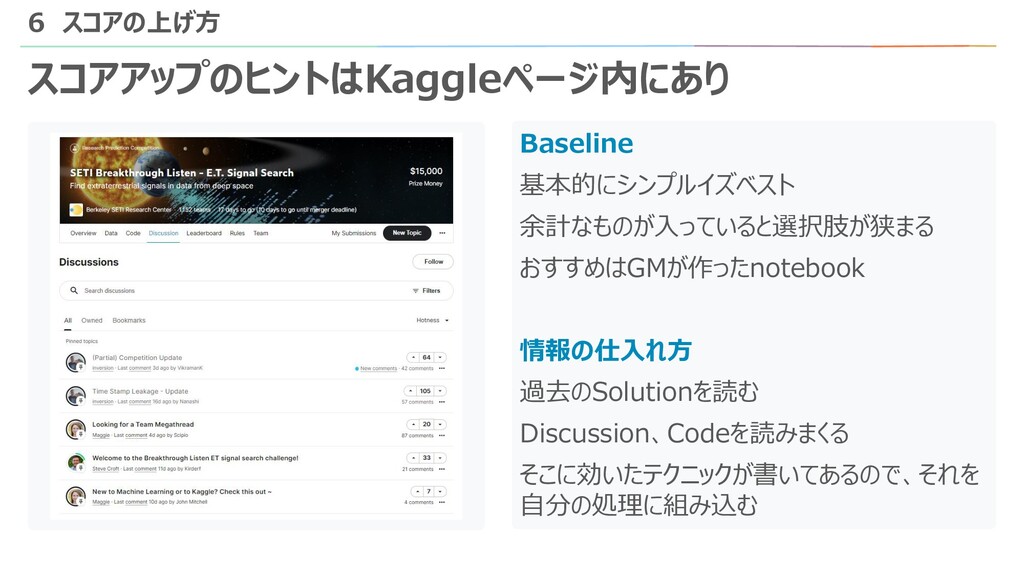Open the Overview tab
The image size is (1024, 576).
pos(83,233)
